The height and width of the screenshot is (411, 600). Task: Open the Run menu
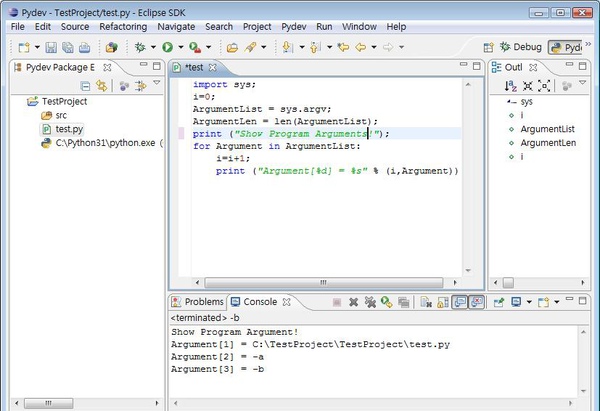(x=324, y=27)
